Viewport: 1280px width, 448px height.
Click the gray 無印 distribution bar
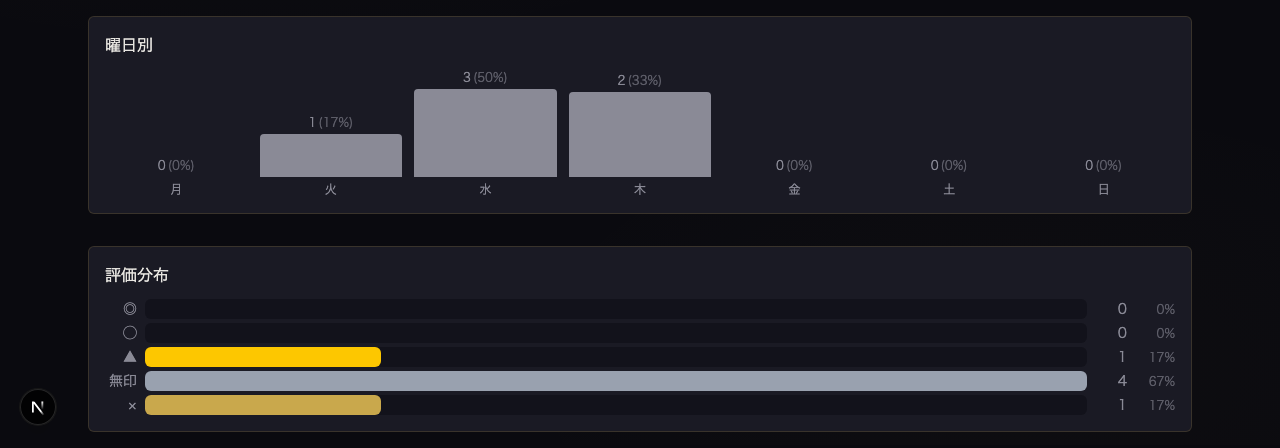click(x=615, y=381)
